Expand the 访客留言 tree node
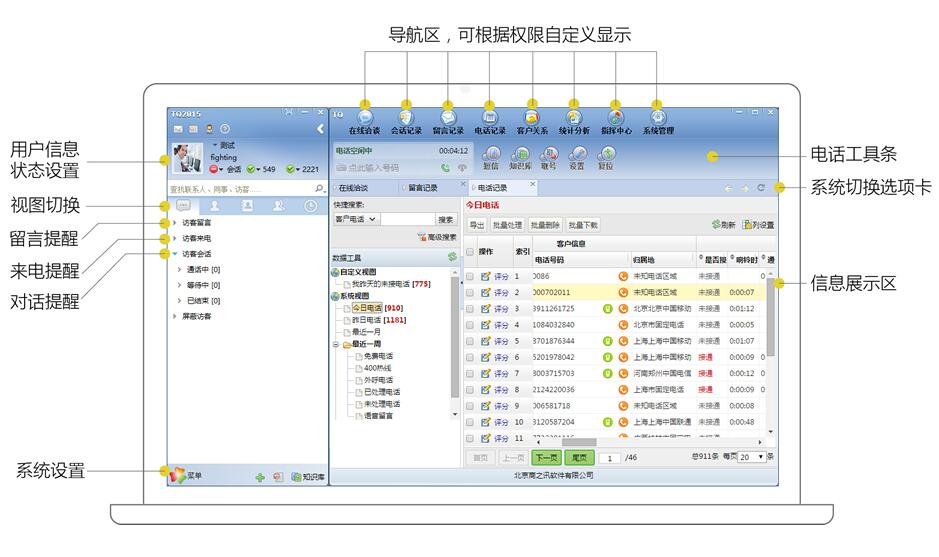The width and height of the screenshot is (939, 557). 175,222
